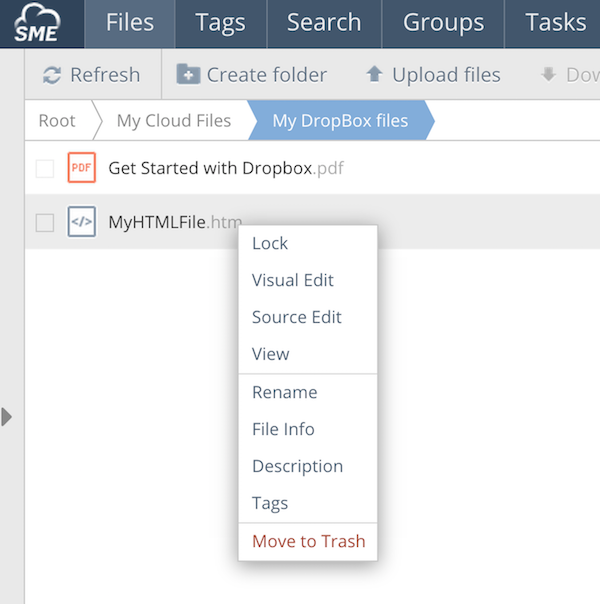Tick checkbox for Get Started with Dropbox.pdf

coord(45,169)
